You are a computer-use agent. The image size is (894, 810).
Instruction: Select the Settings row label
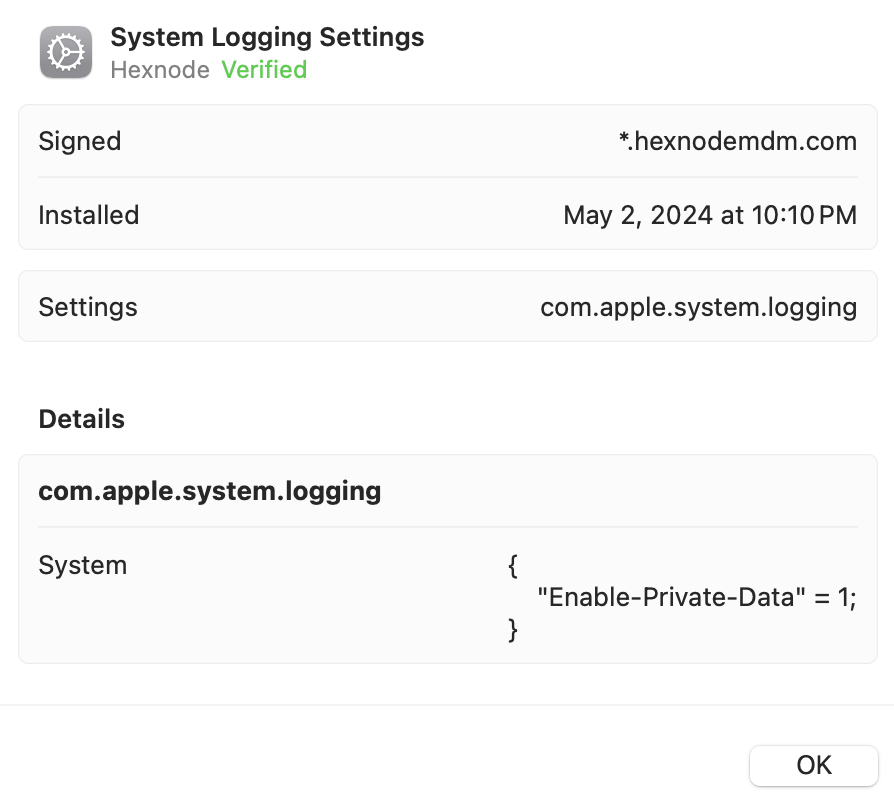click(88, 307)
